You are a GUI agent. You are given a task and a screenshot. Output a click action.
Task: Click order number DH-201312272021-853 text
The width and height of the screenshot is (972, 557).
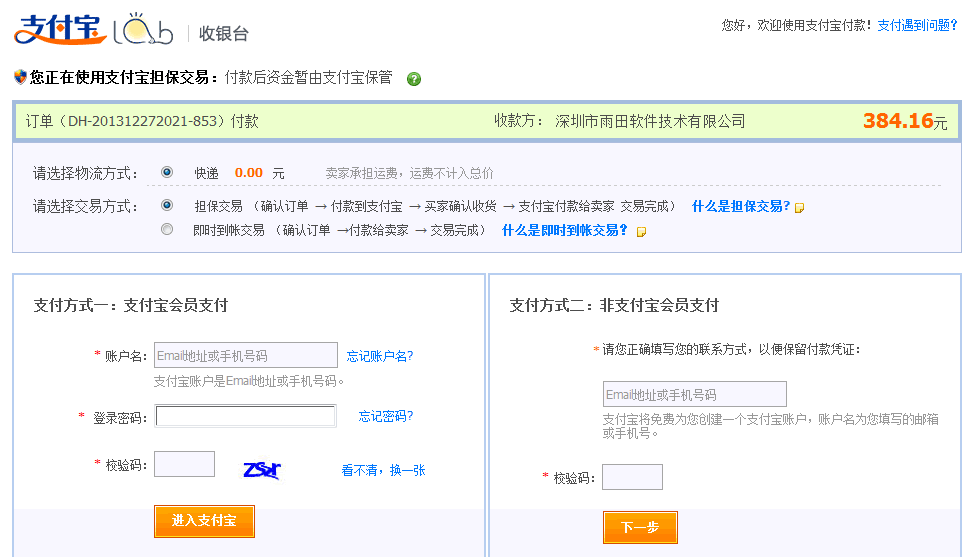(x=142, y=121)
